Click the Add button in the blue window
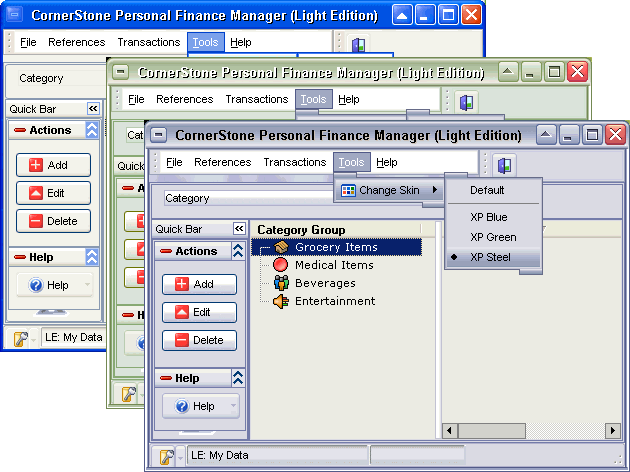This screenshot has height=472, width=630. click(53, 165)
